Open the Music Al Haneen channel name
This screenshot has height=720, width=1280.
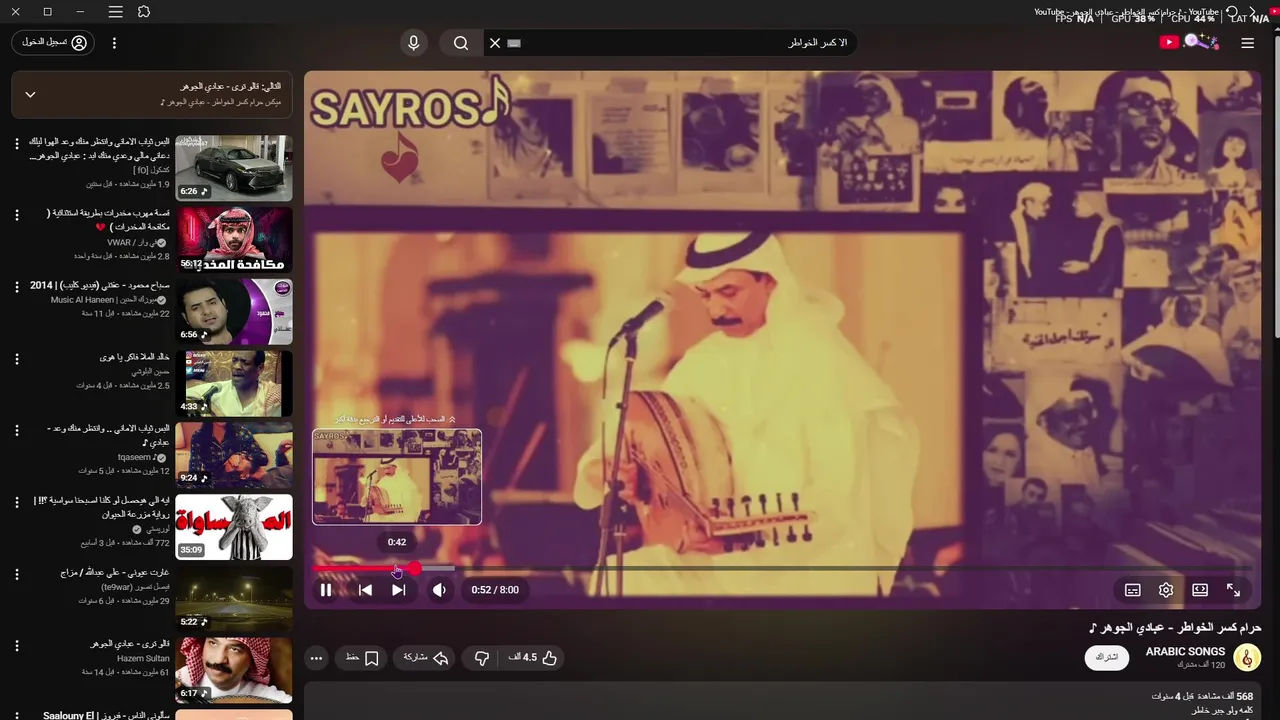tap(104, 300)
